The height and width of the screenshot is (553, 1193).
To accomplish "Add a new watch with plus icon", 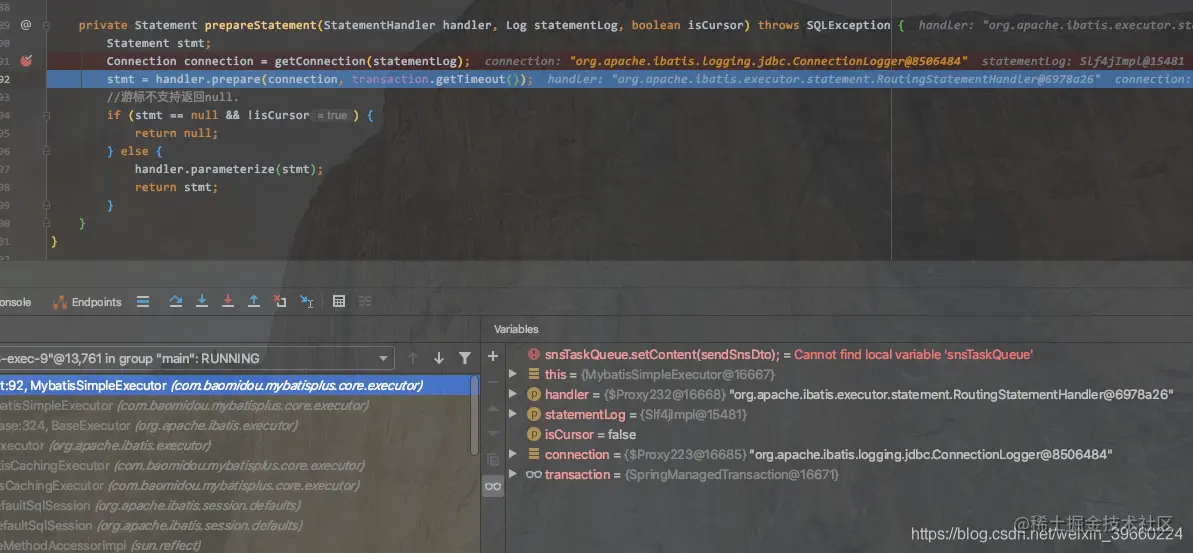I will tap(493, 356).
